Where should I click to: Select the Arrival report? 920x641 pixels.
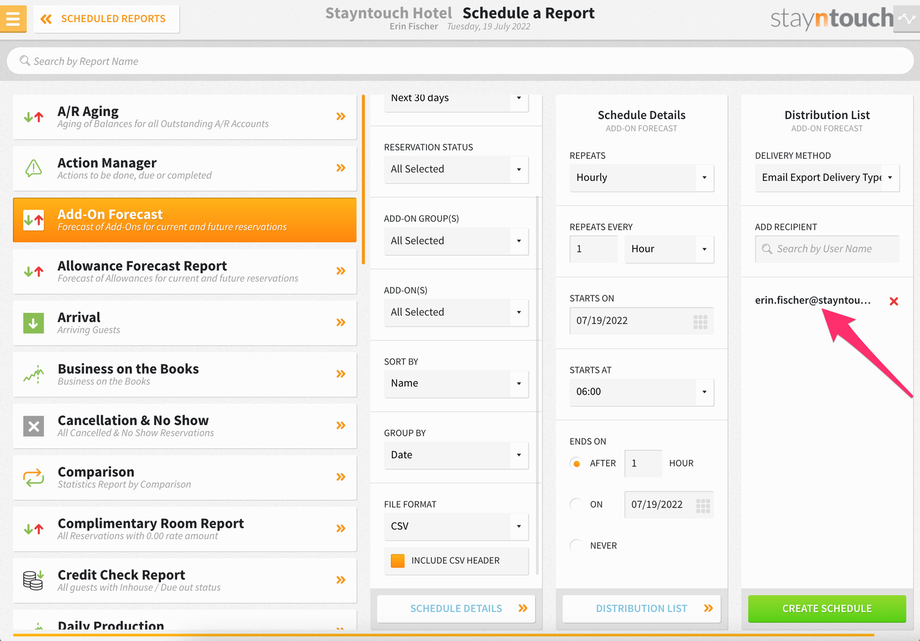point(184,323)
